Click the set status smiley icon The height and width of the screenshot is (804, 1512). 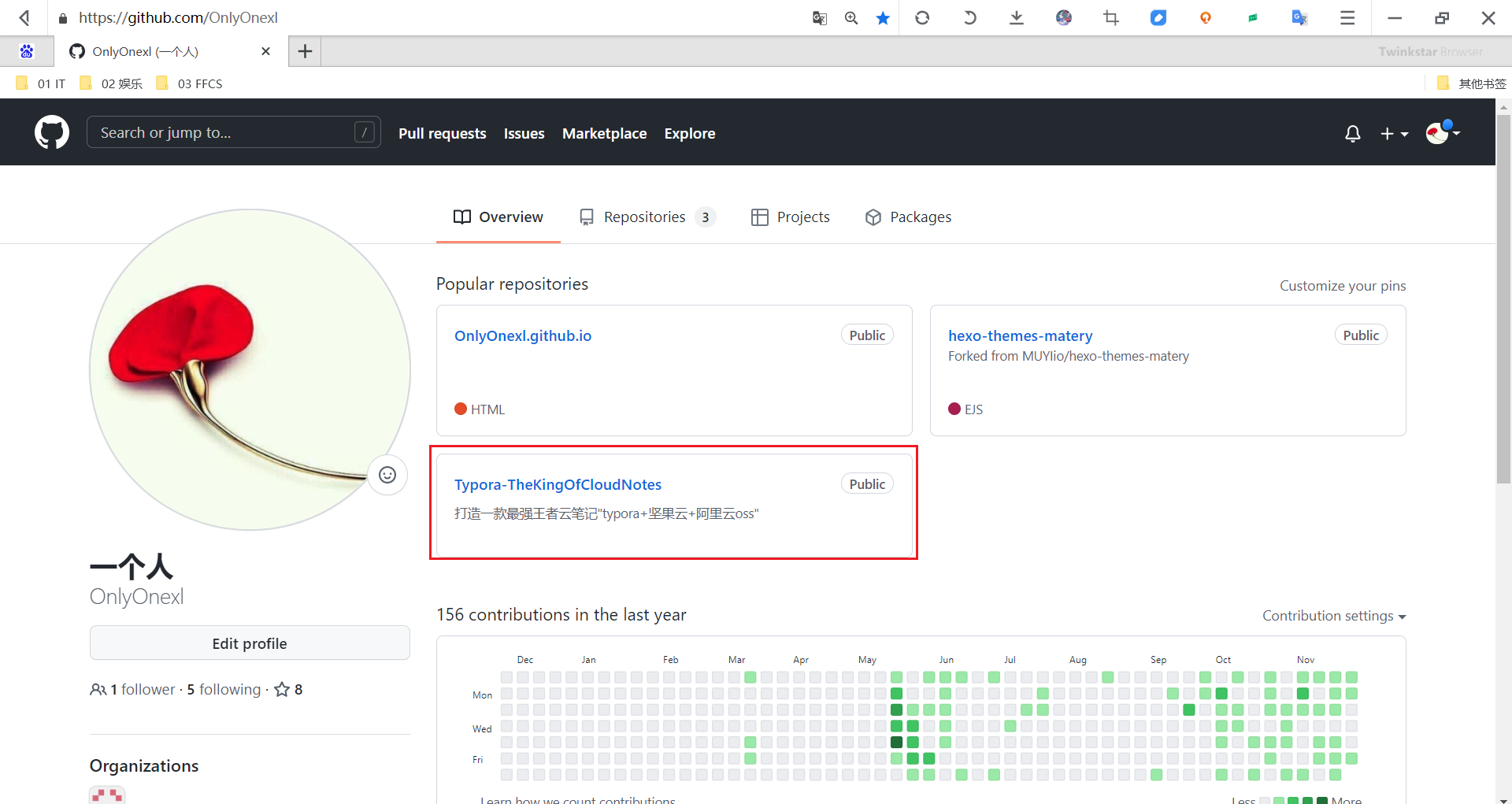coord(387,475)
